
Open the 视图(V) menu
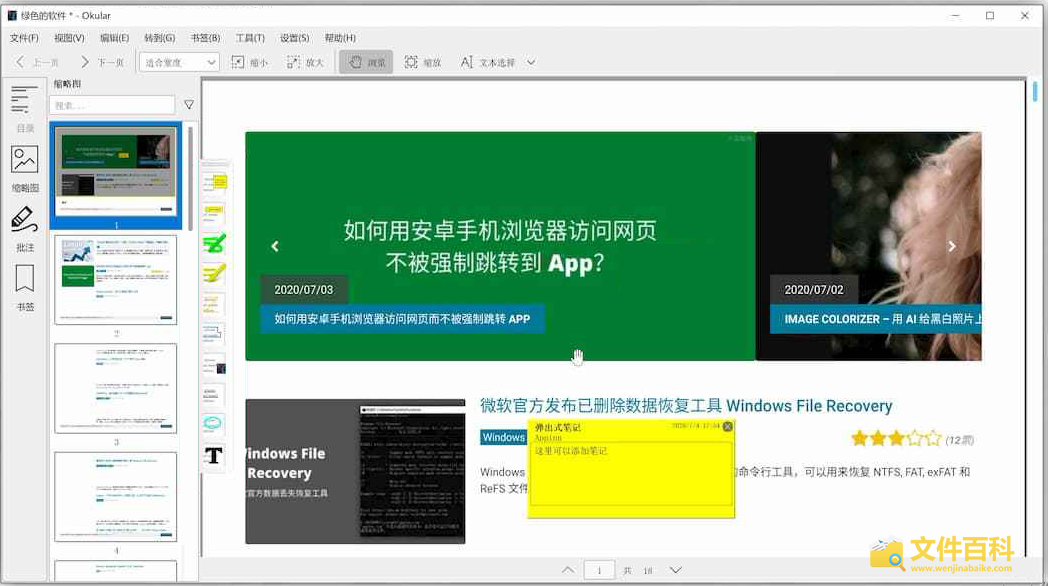tap(69, 38)
